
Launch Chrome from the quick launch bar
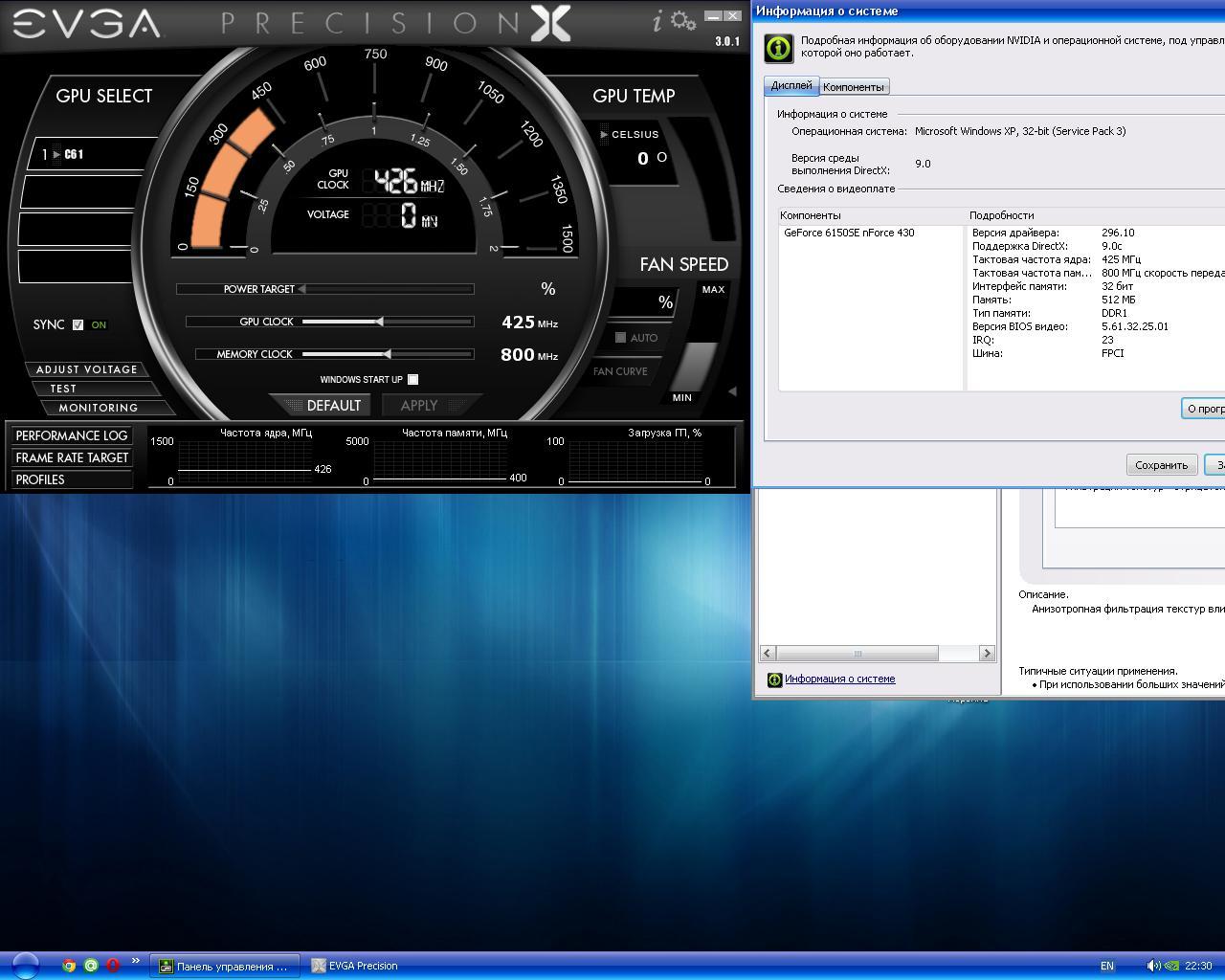click(69, 966)
